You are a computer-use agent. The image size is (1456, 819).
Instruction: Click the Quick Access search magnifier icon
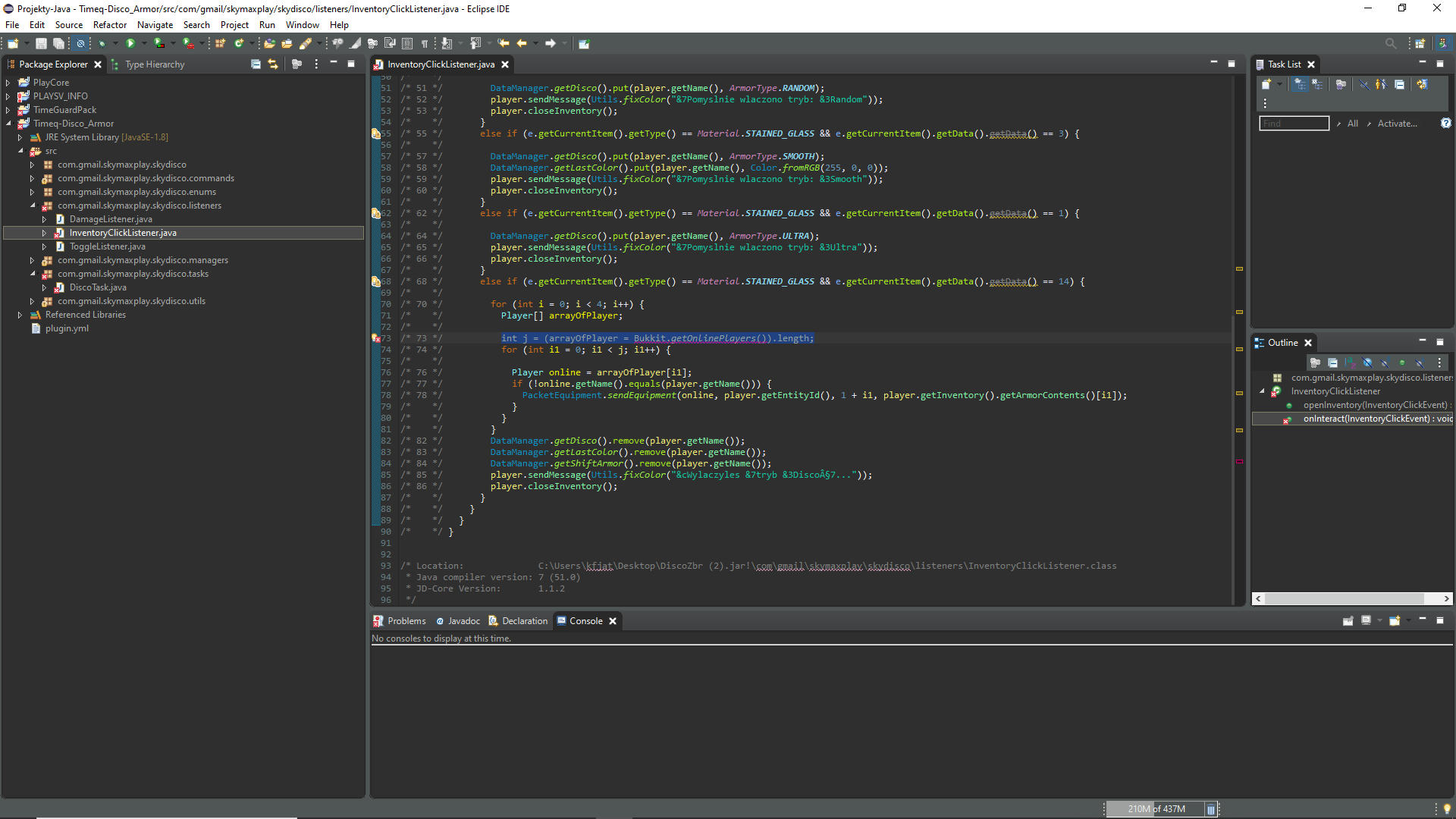(1390, 44)
